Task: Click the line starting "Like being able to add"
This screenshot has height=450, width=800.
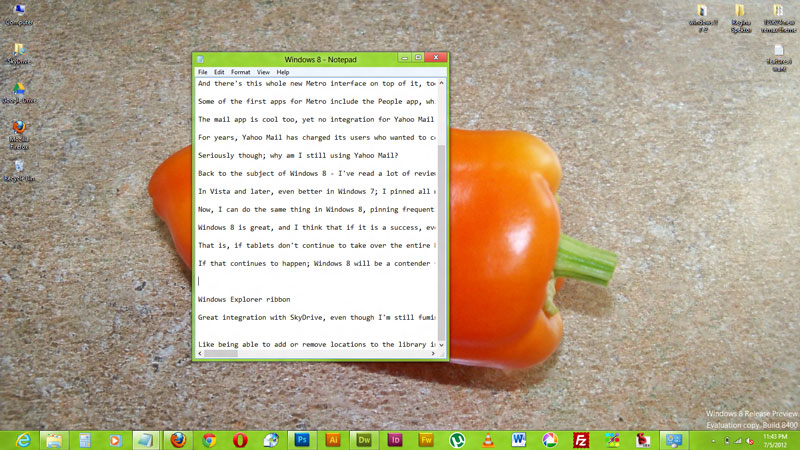Action: [x=316, y=344]
